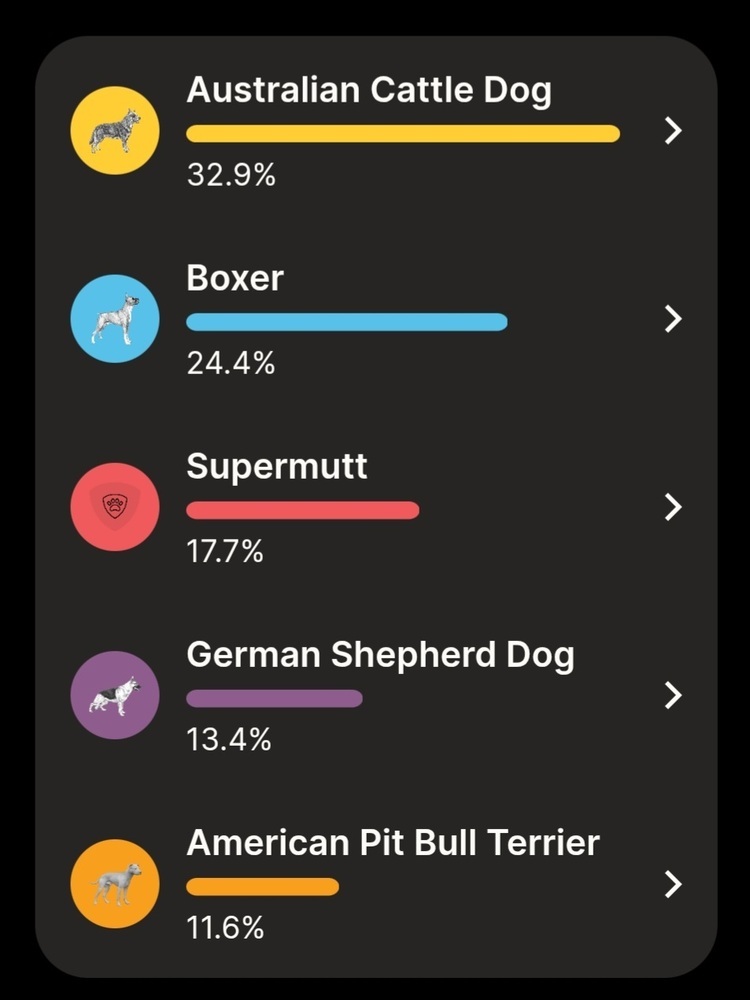Select the Boxer breed name

tap(235, 278)
